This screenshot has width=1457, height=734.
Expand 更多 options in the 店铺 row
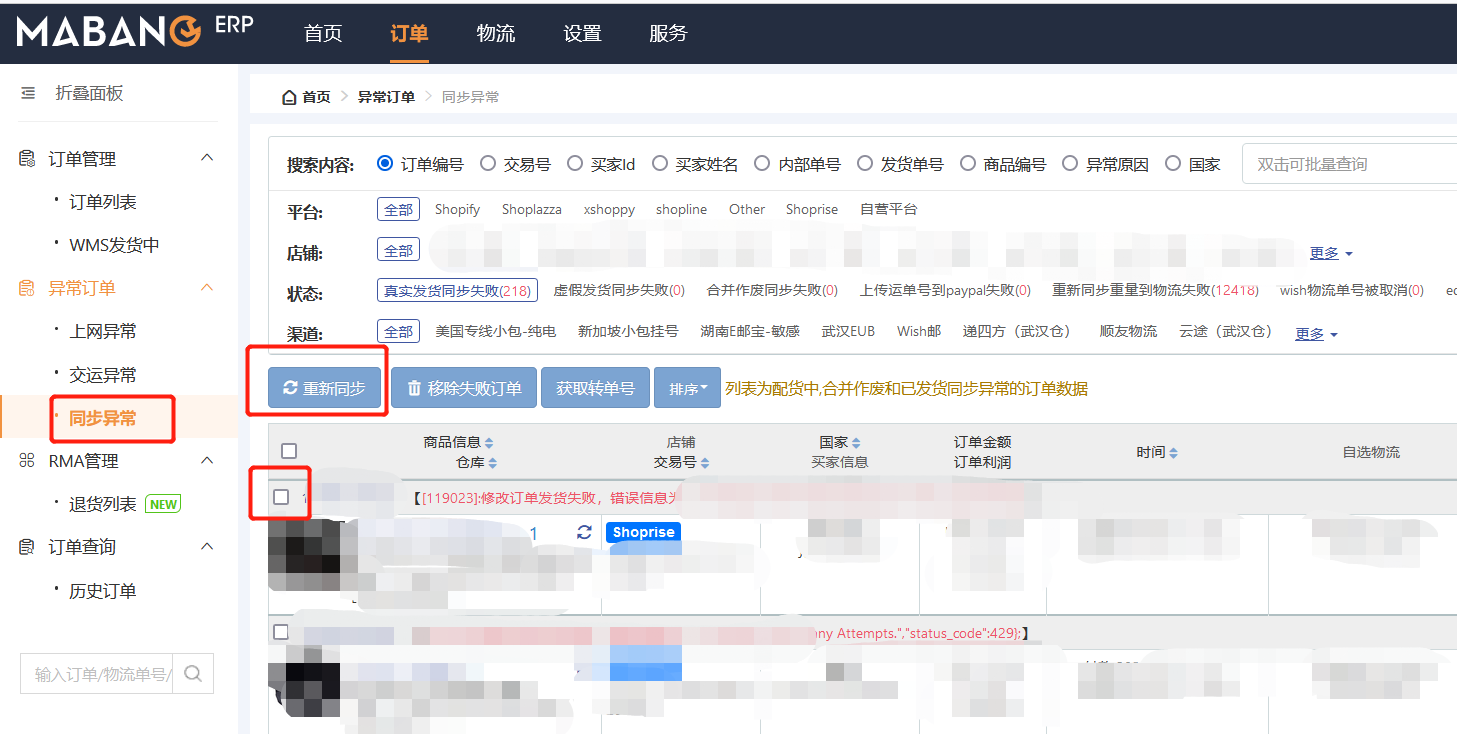pos(1322,253)
